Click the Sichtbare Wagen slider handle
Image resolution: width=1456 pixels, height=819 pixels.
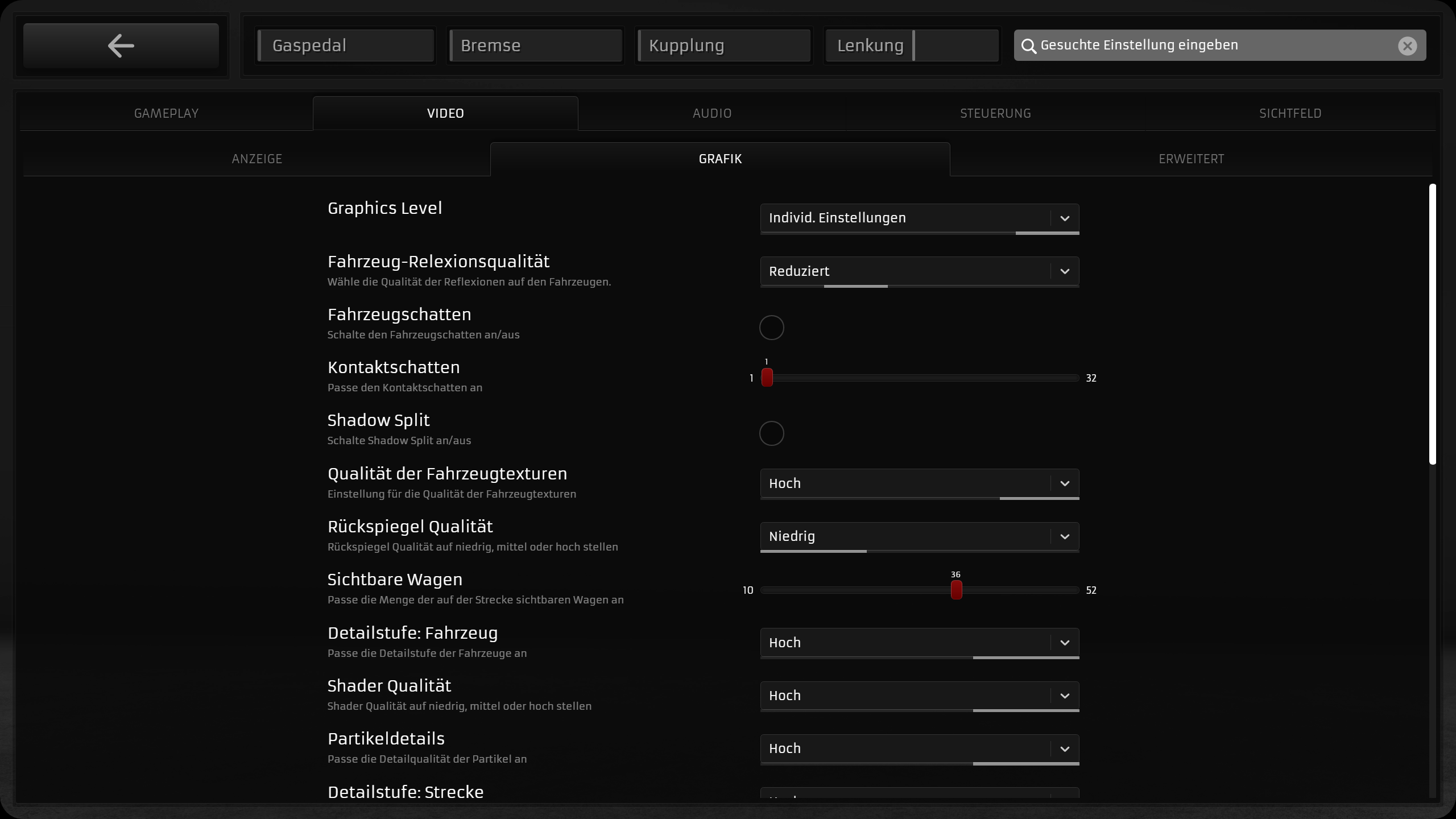956,590
